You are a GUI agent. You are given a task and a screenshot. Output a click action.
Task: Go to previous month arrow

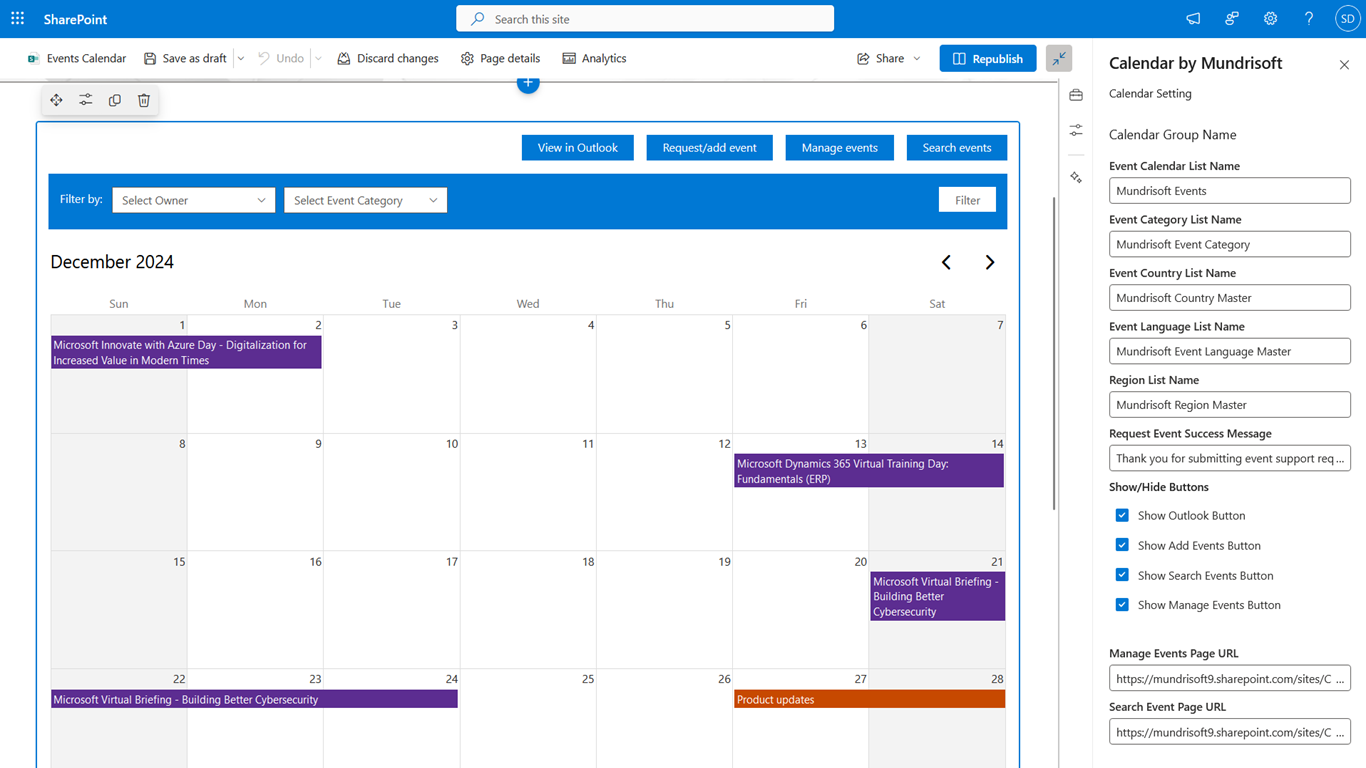coord(946,262)
